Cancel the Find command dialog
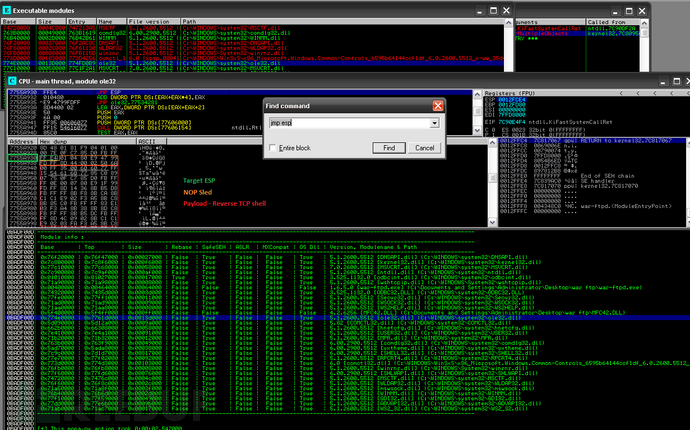The height and width of the screenshot is (430, 690). tap(423, 147)
